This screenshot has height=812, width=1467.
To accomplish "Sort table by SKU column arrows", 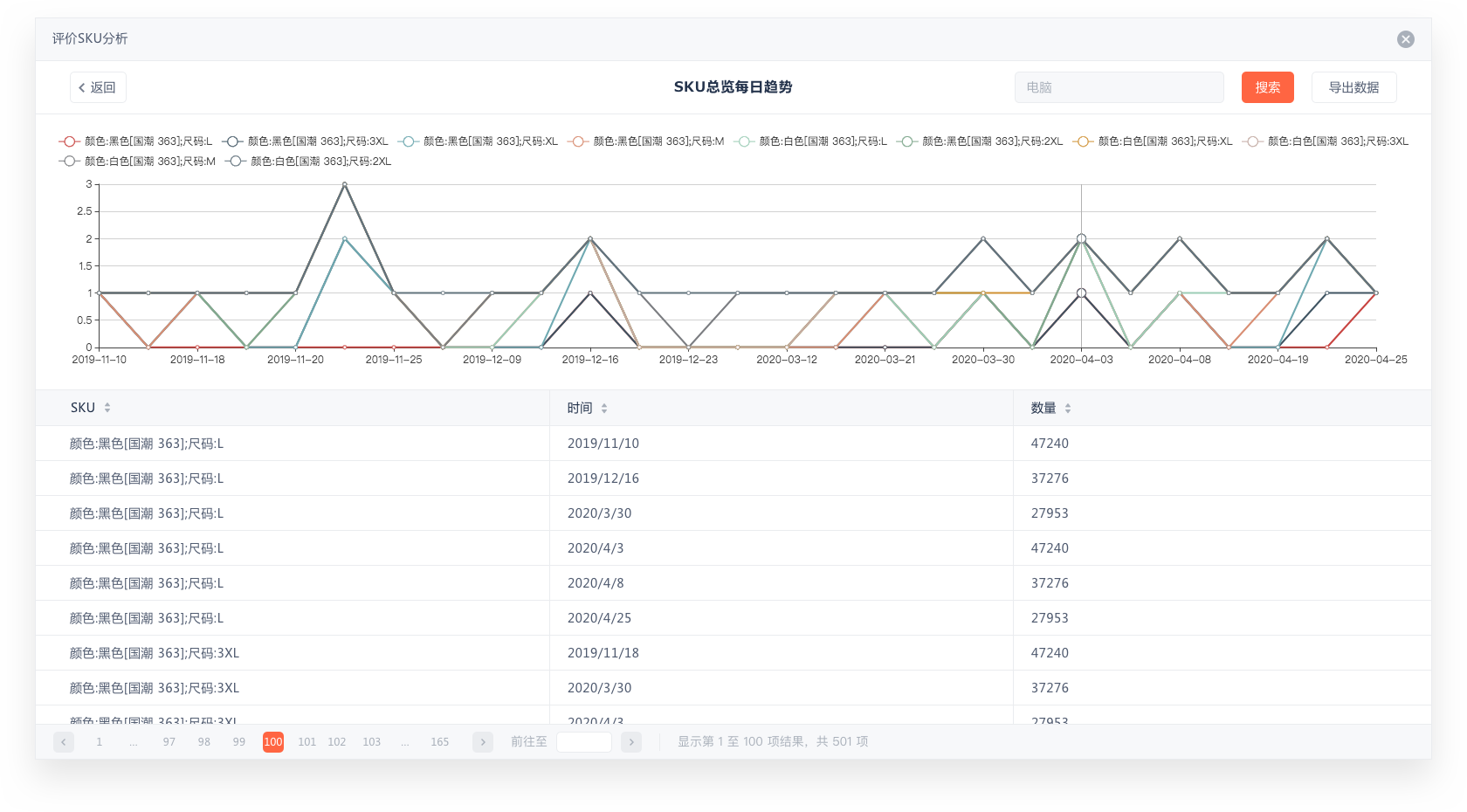I will (x=107, y=408).
